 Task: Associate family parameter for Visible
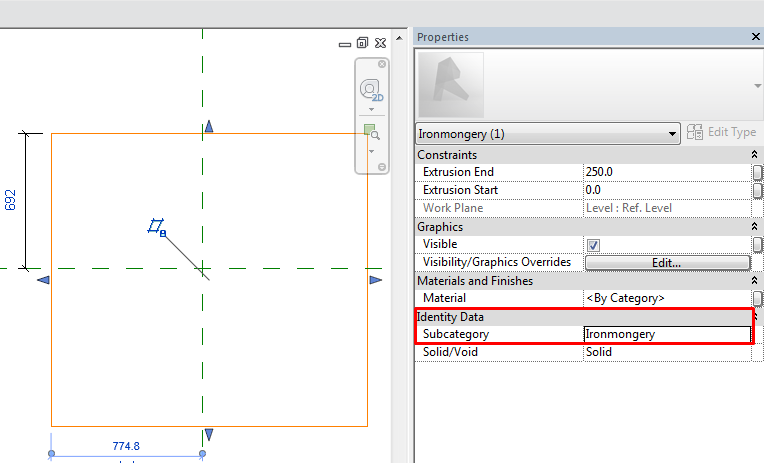(757, 245)
